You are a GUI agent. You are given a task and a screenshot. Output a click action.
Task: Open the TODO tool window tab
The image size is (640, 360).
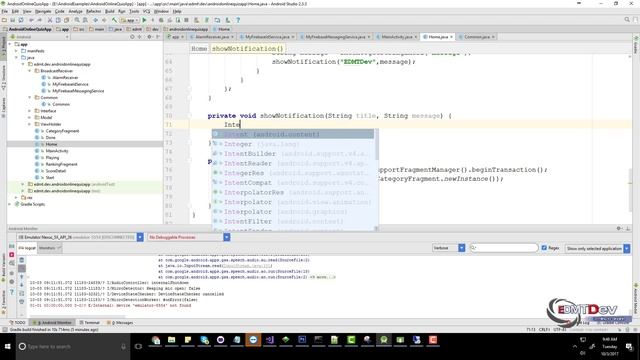(x=18, y=322)
